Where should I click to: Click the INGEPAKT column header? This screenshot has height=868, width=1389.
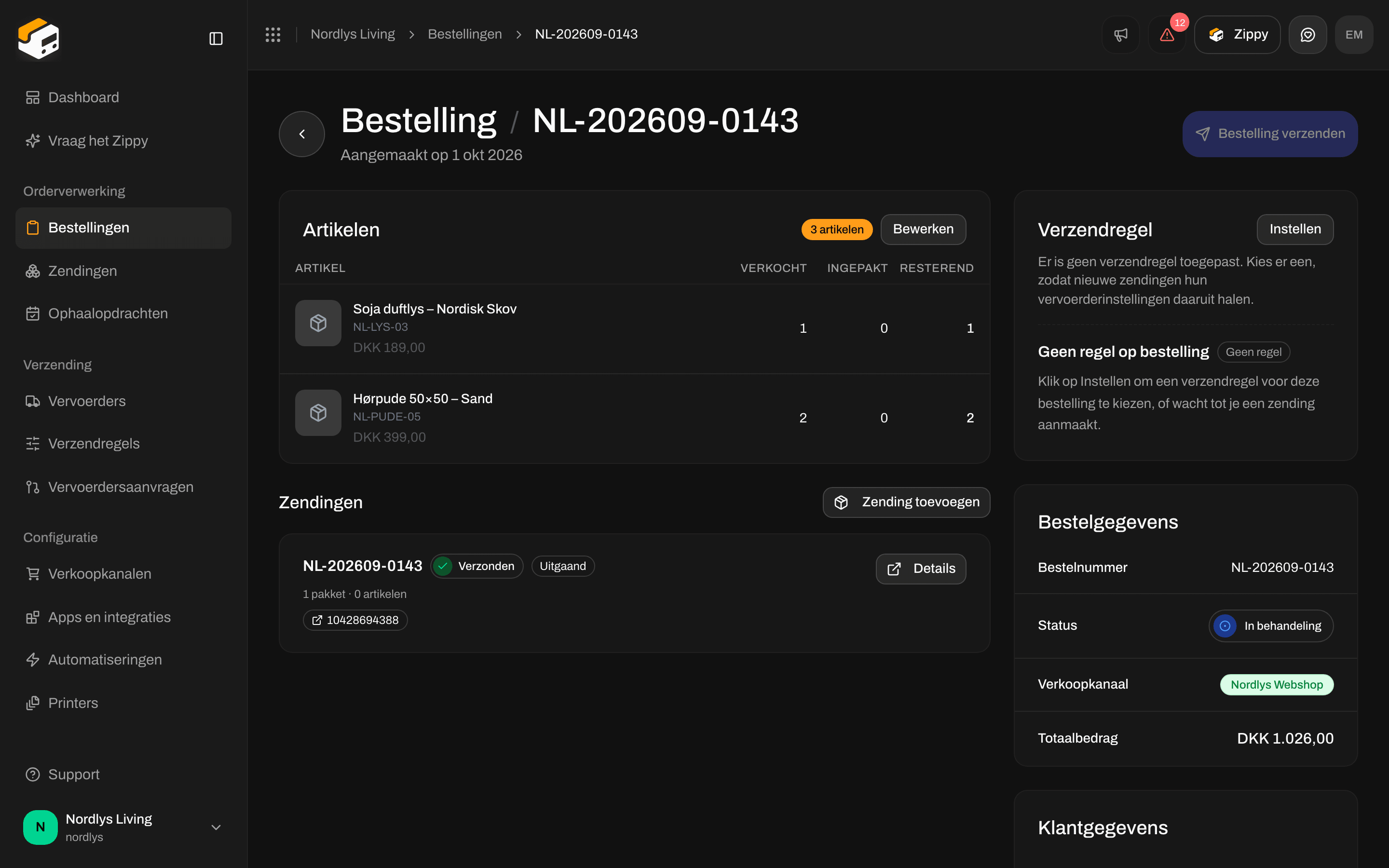tap(857, 268)
